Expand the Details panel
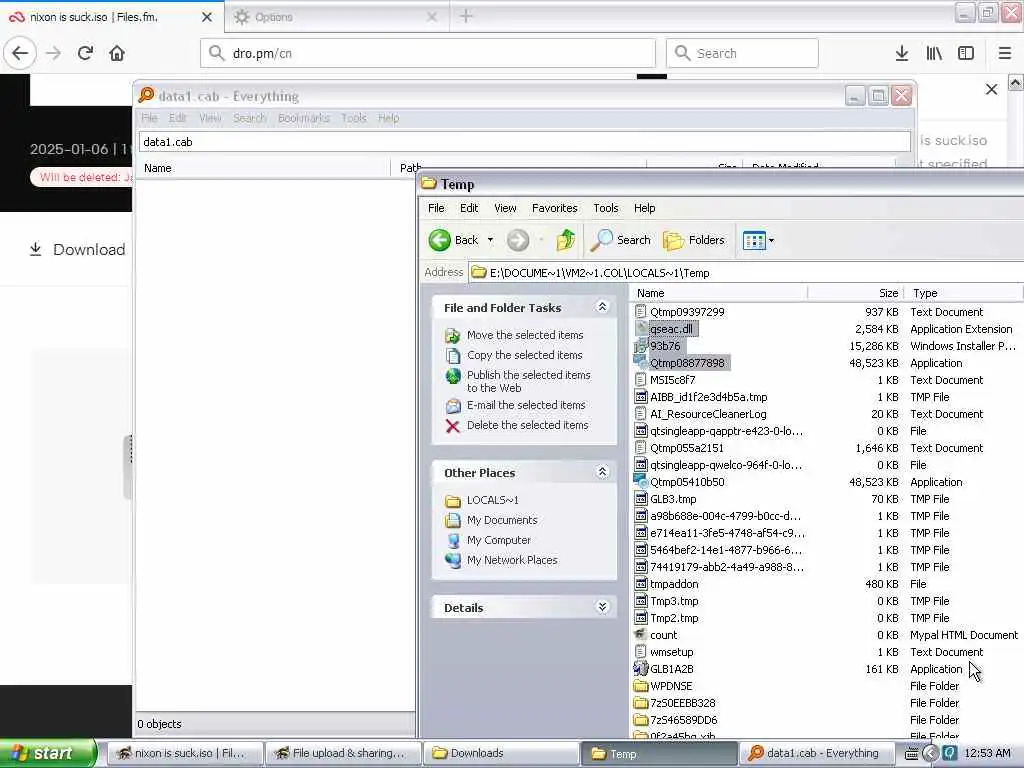1024x768 pixels. (602, 607)
